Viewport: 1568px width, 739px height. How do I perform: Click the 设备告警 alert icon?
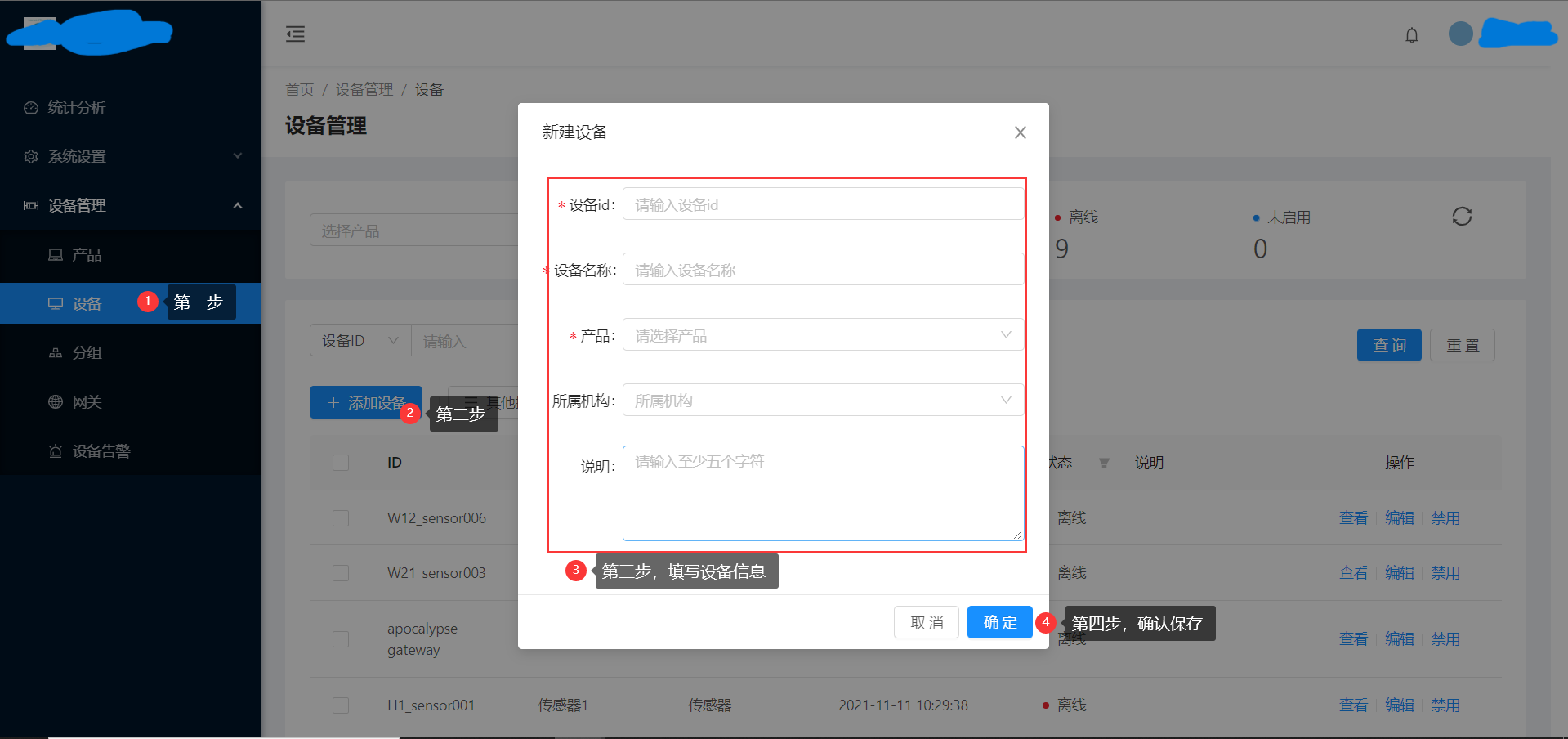pyautogui.click(x=56, y=451)
